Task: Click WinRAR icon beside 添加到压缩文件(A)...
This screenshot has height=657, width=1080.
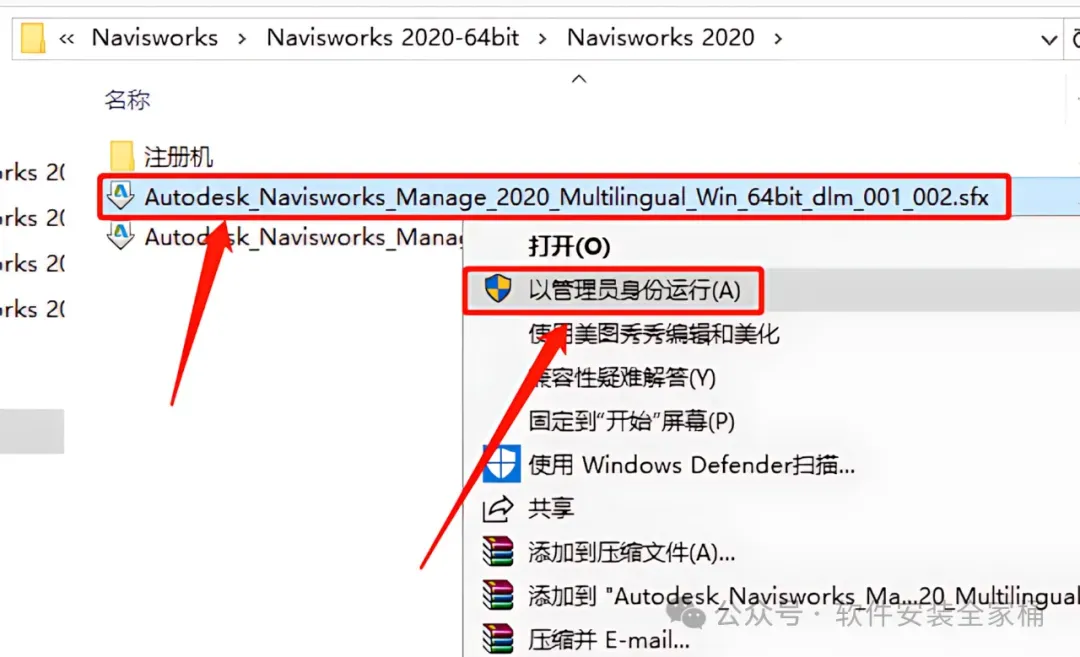Action: click(498, 552)
